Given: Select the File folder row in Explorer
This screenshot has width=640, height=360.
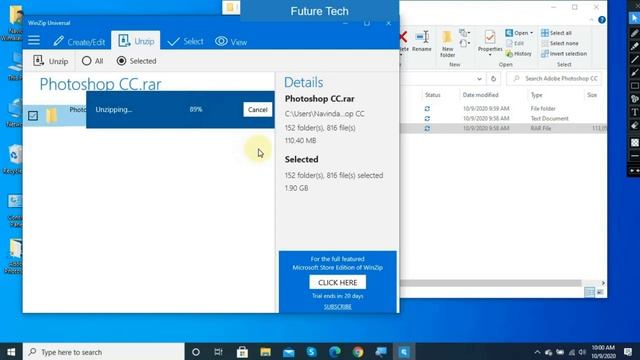Looking at the screenshot, I should coord(504,109).
